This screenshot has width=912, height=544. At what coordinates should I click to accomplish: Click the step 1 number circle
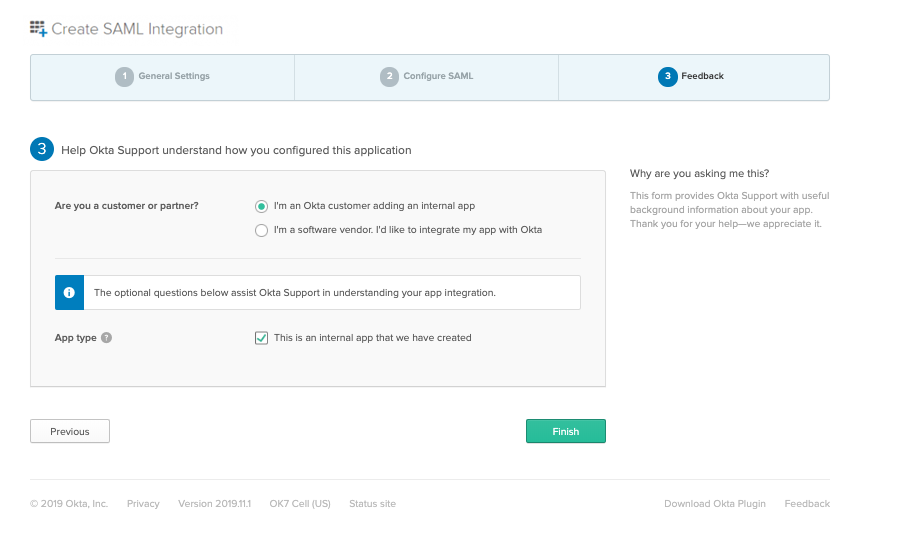click(124, 77)
